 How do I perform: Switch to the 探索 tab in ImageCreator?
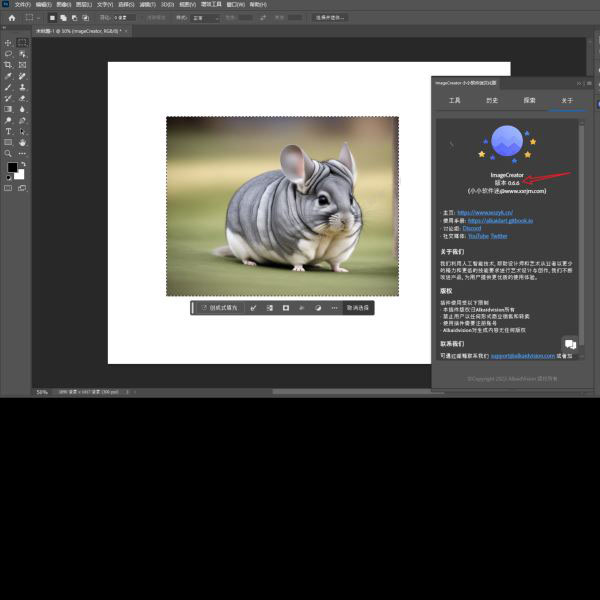click(530, 100)
